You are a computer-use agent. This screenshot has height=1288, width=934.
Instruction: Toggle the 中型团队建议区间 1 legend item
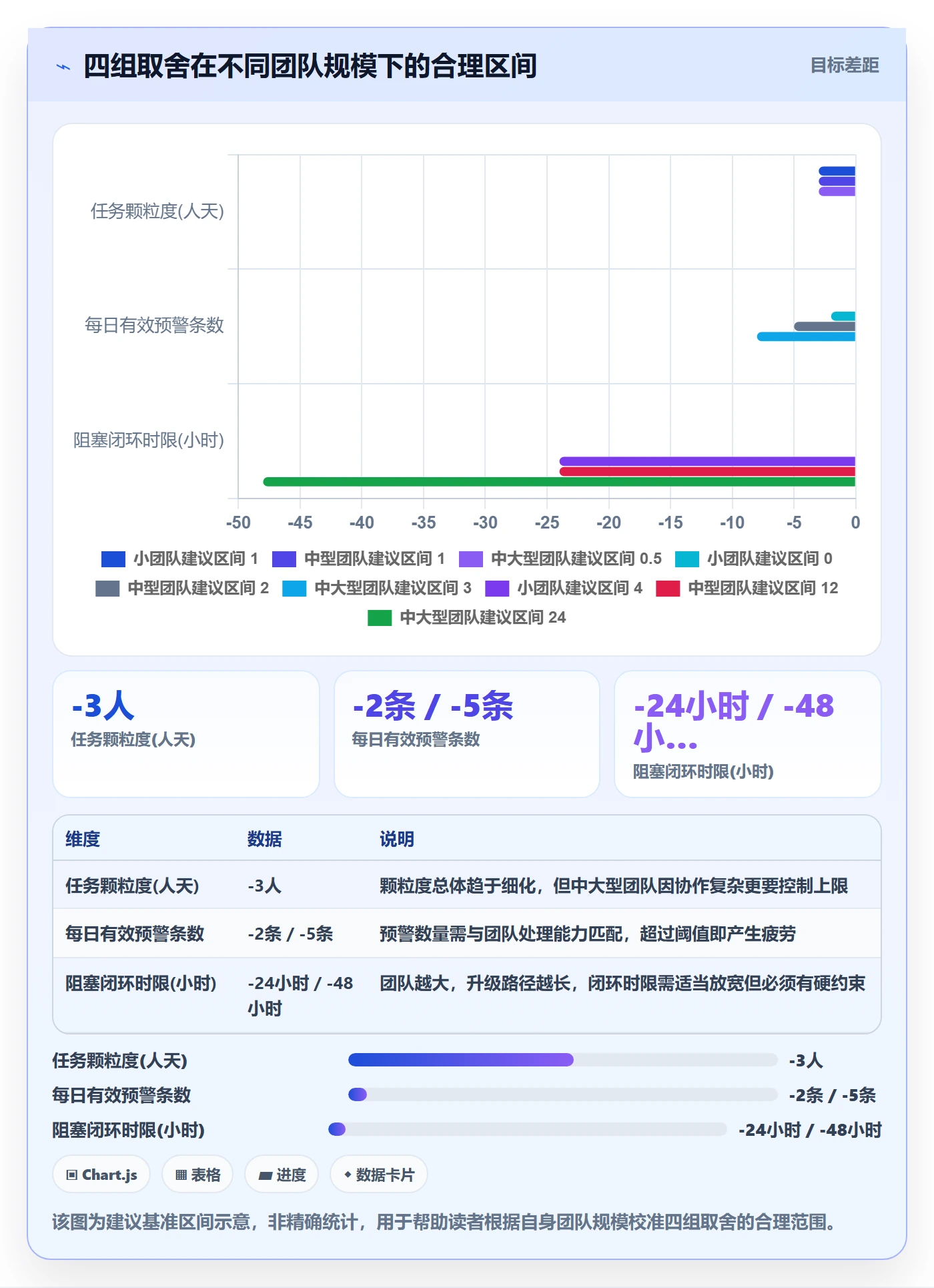coord(358,559)
